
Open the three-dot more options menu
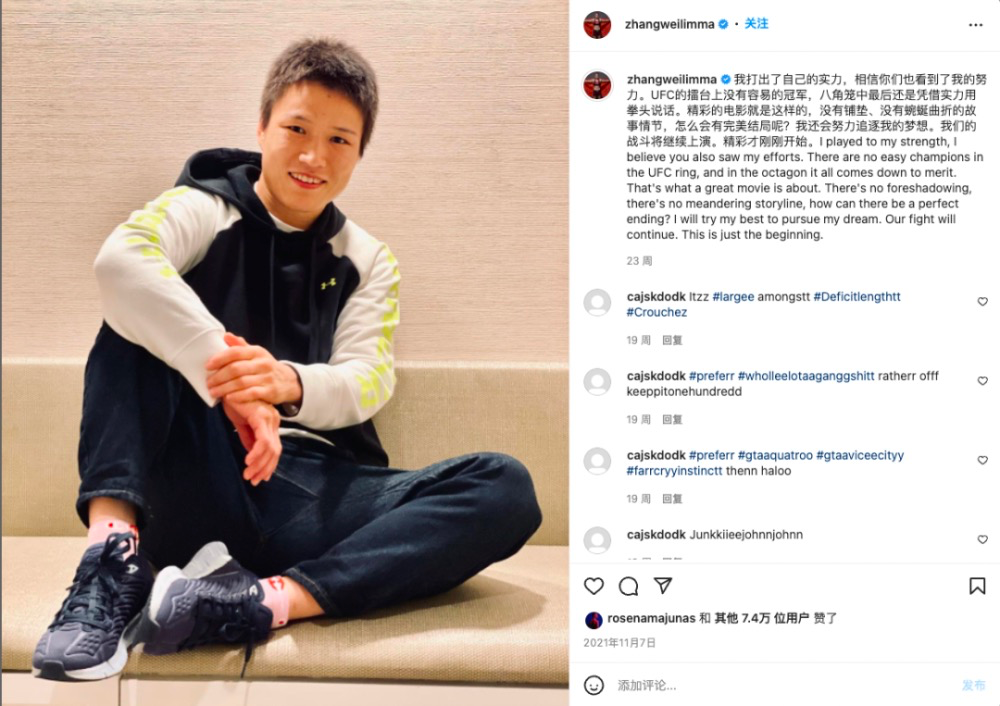[976, 25]
